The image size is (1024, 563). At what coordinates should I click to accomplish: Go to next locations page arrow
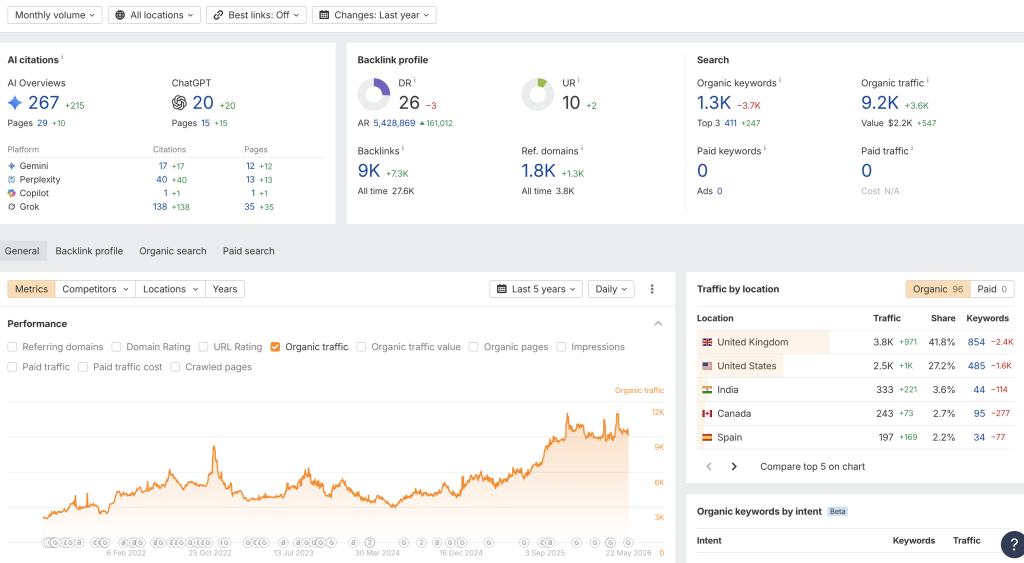[x=734, y=466]
